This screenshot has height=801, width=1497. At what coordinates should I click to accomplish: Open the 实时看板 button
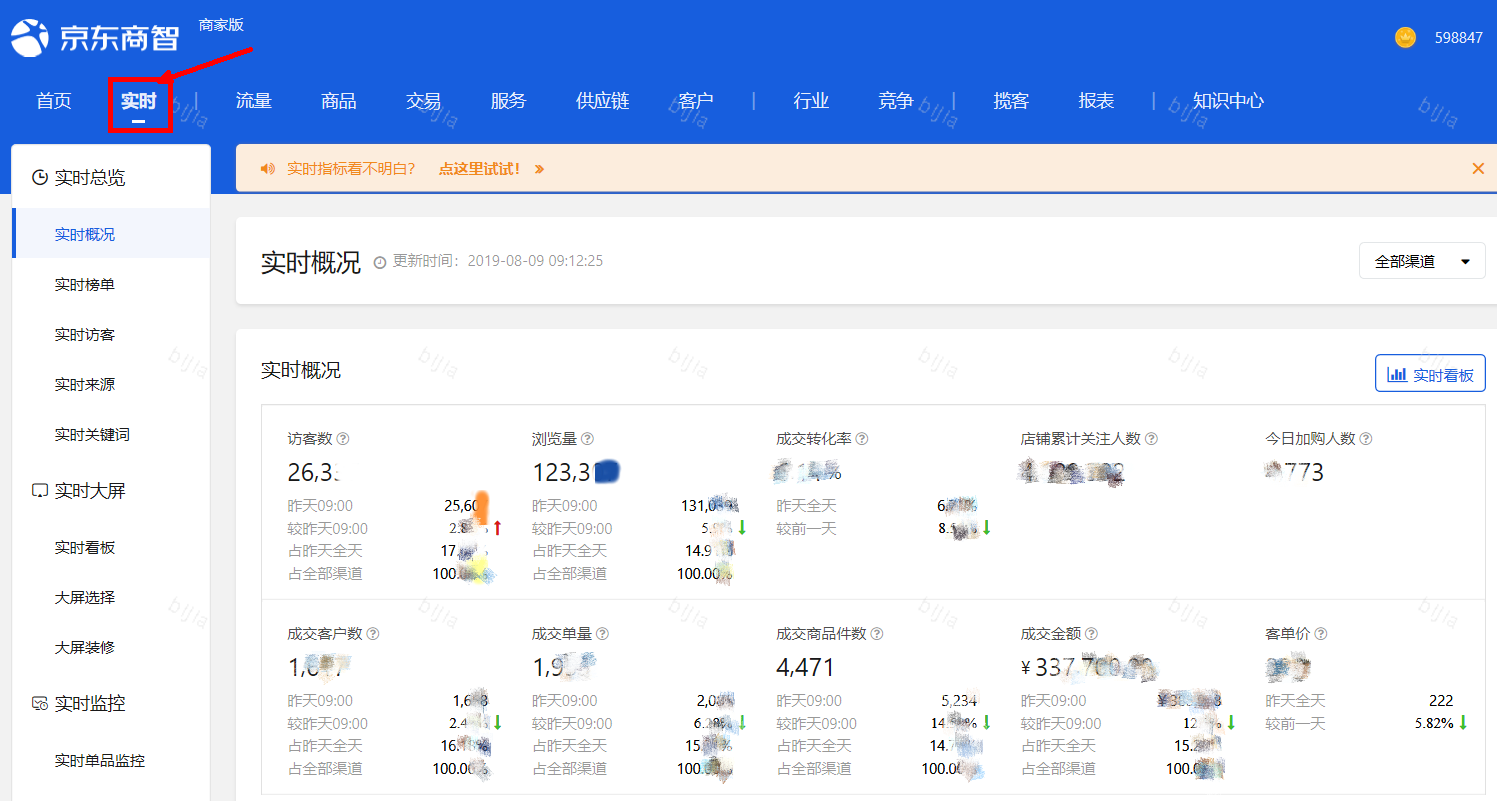tap(1430, 374)
